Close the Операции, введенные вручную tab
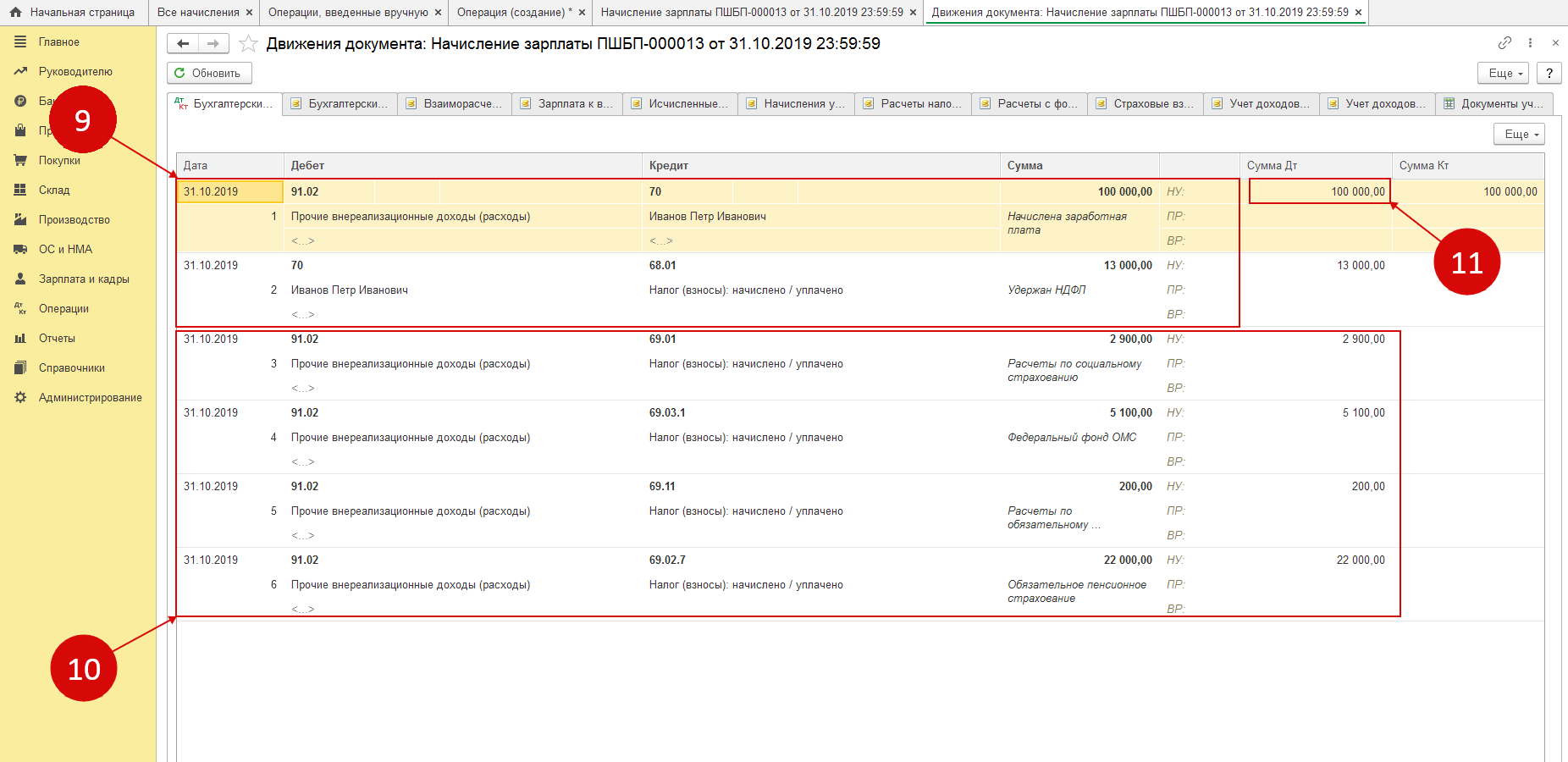1568x762 pixels. coord(438,13)
